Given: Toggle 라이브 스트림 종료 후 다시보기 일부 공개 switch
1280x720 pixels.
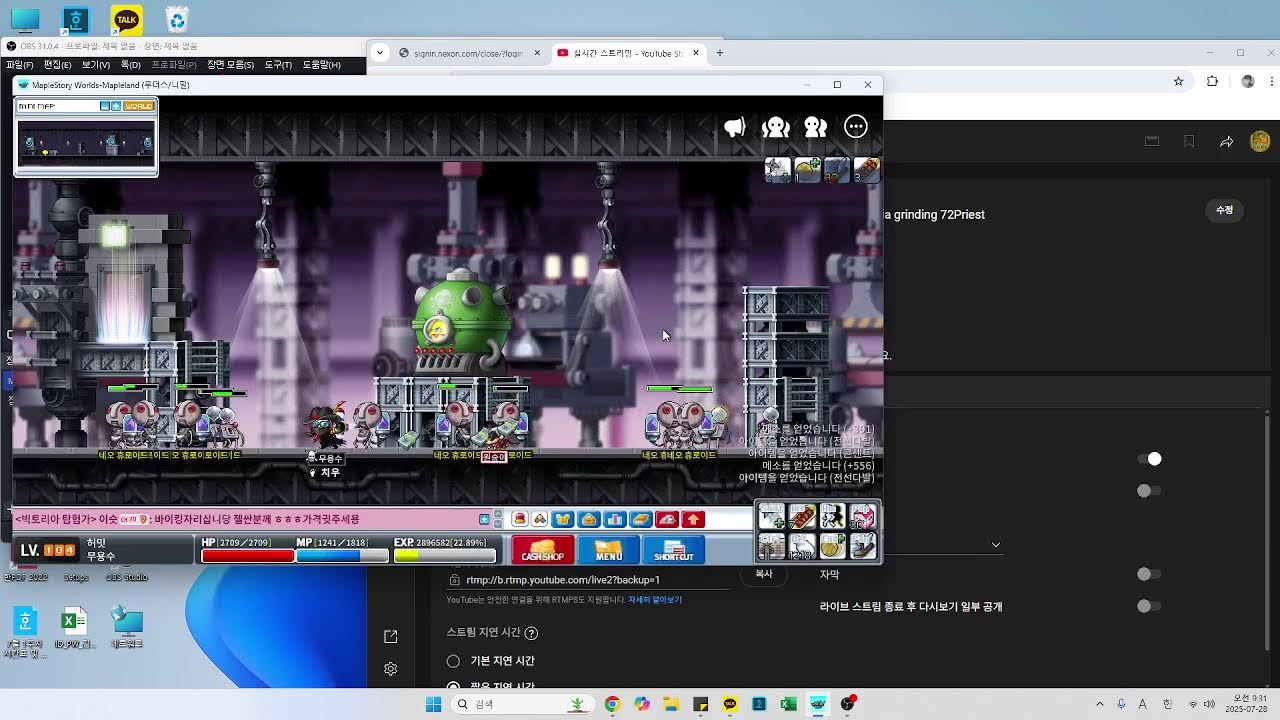Looking at the screenshot, I should (1149, 606).
